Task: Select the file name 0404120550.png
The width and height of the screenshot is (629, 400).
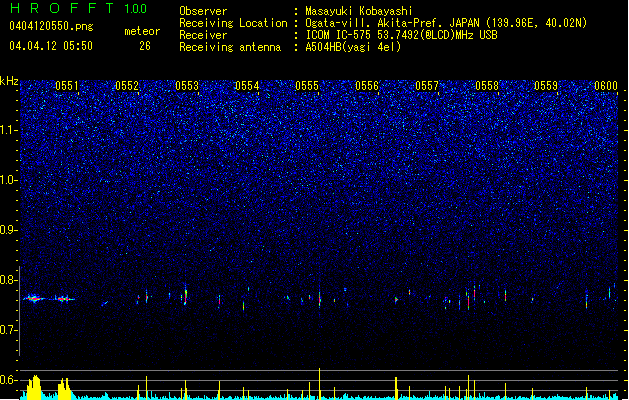Action: 51,26
